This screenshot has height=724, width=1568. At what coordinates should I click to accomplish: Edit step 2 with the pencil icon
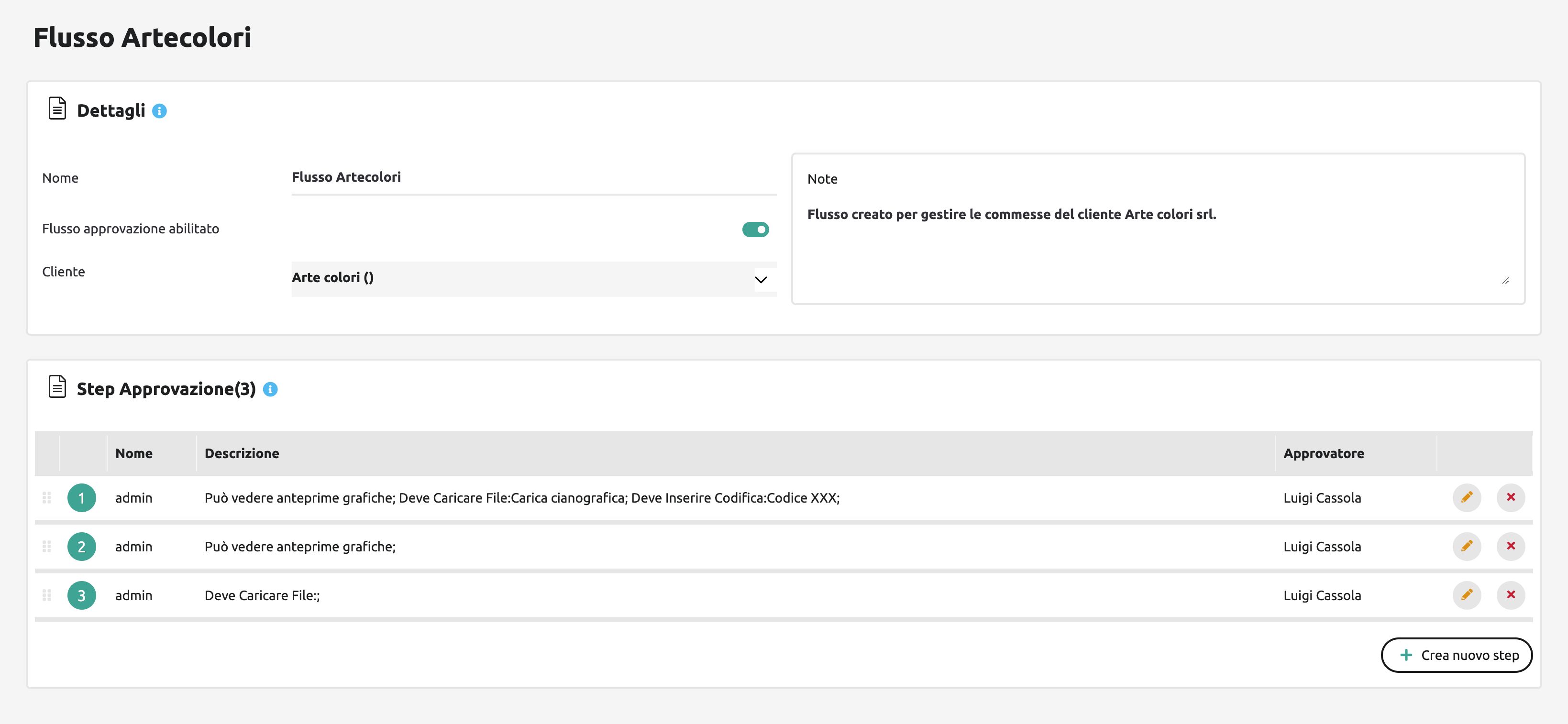[1466, 546]
